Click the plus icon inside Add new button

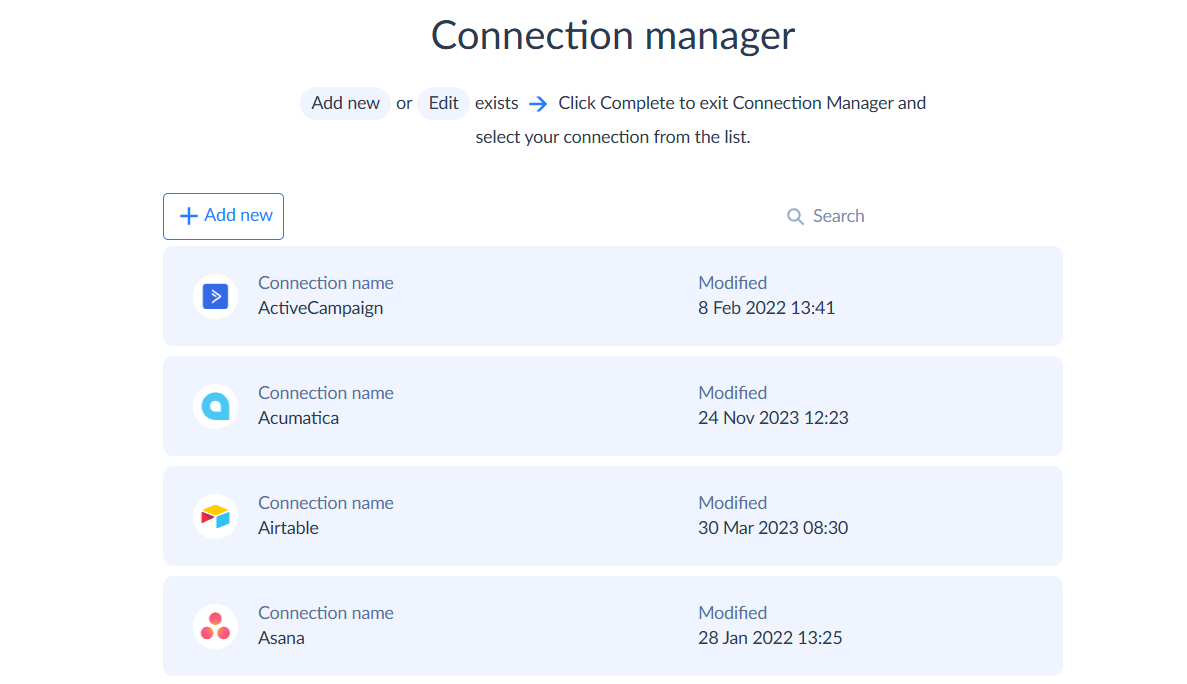189,216
